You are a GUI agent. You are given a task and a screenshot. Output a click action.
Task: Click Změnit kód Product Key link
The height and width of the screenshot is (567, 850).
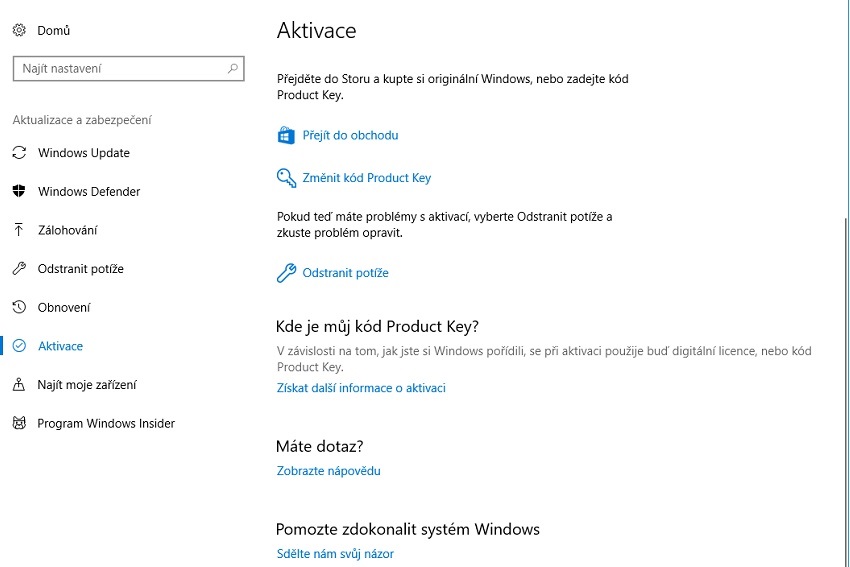point(366,178)
